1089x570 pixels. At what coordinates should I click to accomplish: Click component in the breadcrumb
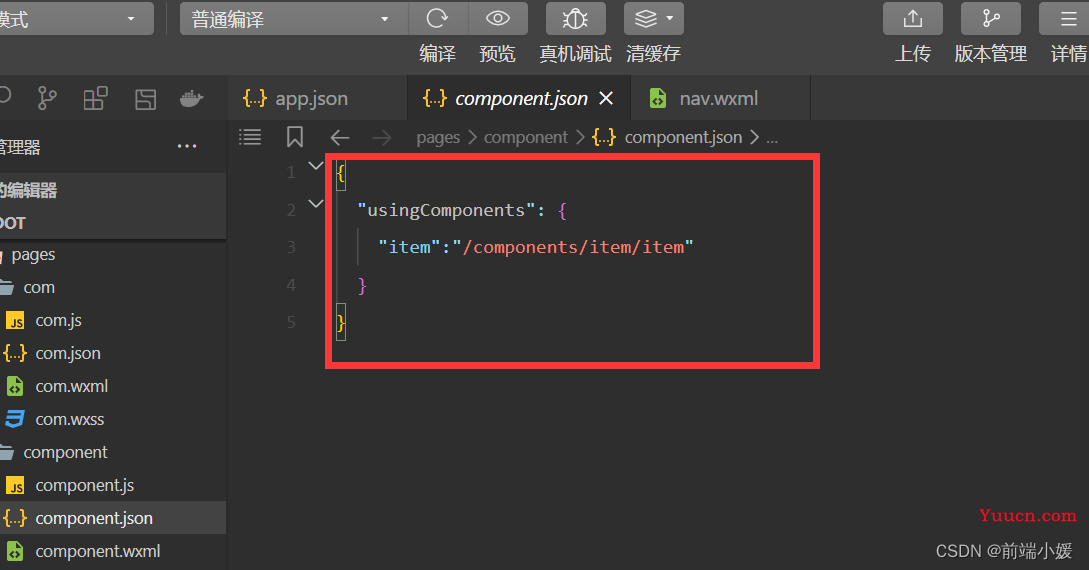pyautogui.click(x=526, y=137)
